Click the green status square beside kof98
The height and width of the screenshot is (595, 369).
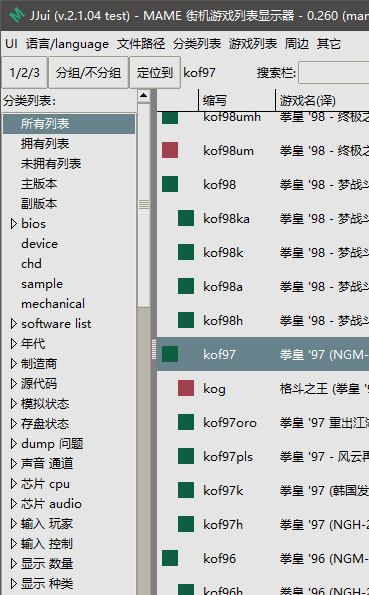[x=170, y=184]
